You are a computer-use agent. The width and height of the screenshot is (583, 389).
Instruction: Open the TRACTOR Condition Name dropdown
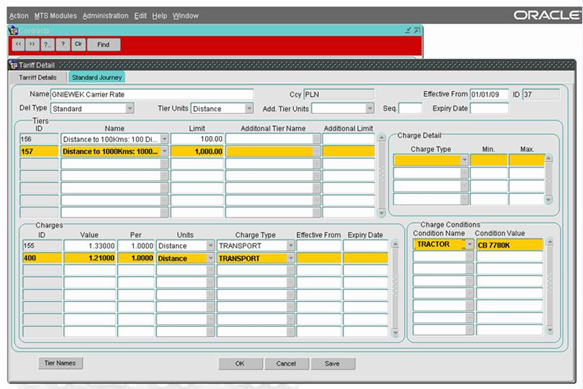point(470,244)
